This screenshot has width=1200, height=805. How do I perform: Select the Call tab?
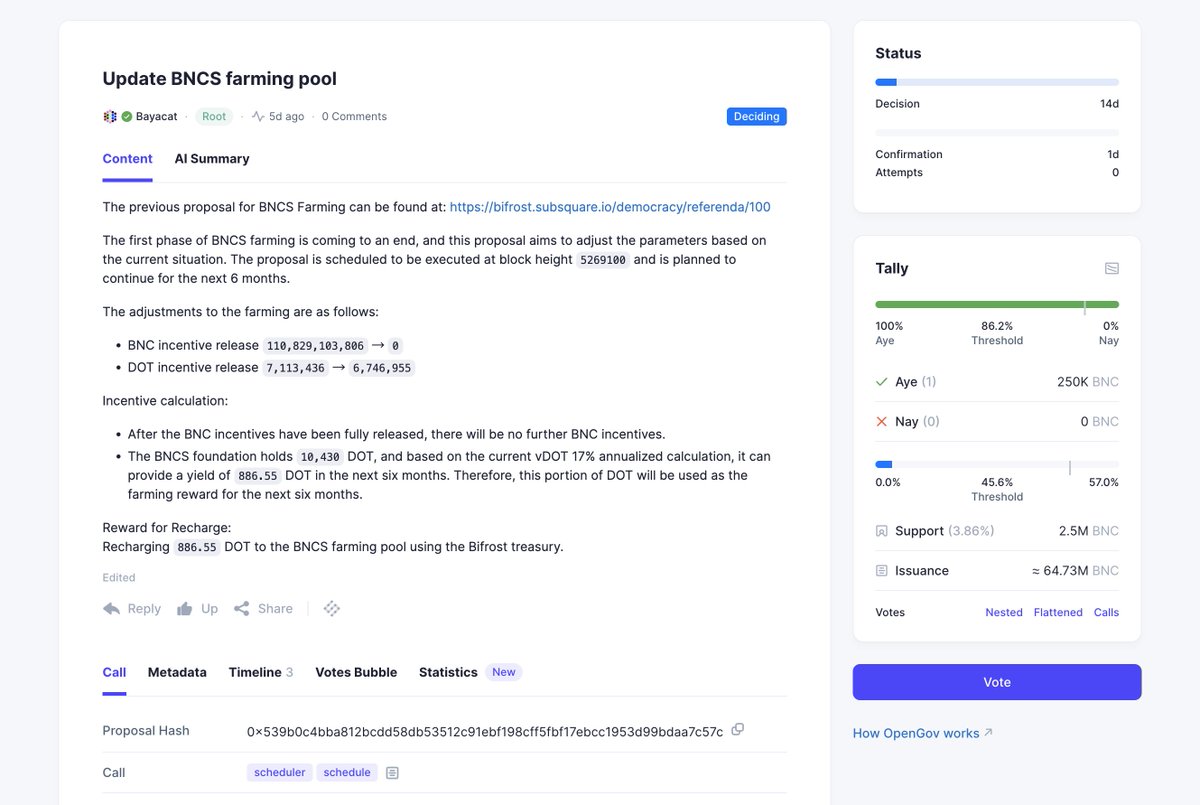(114, 672)
